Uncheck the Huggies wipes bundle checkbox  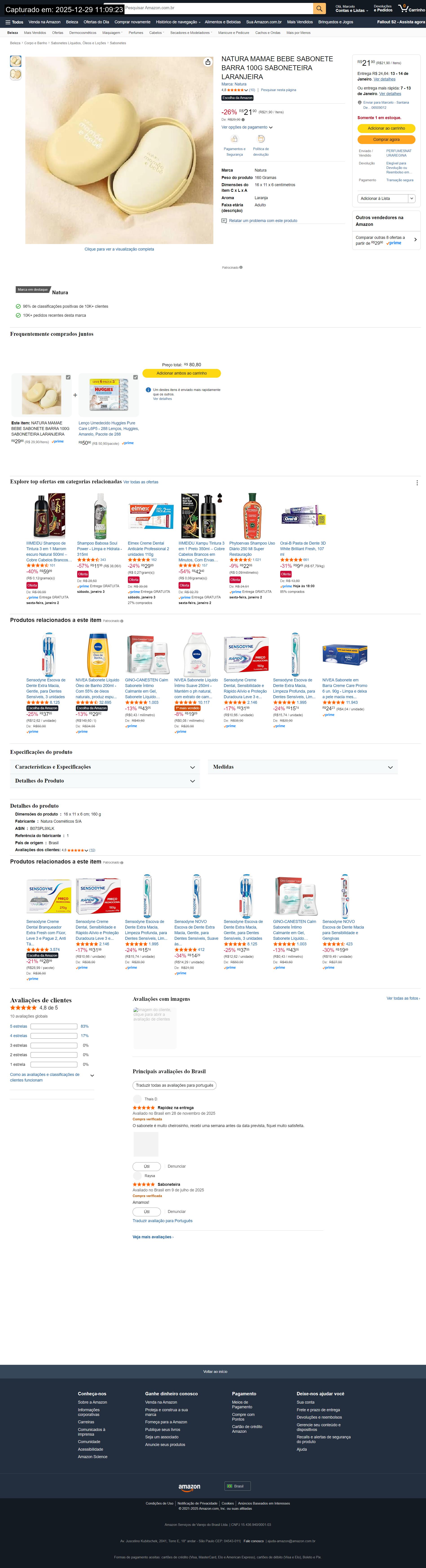(x=135, y=377)
